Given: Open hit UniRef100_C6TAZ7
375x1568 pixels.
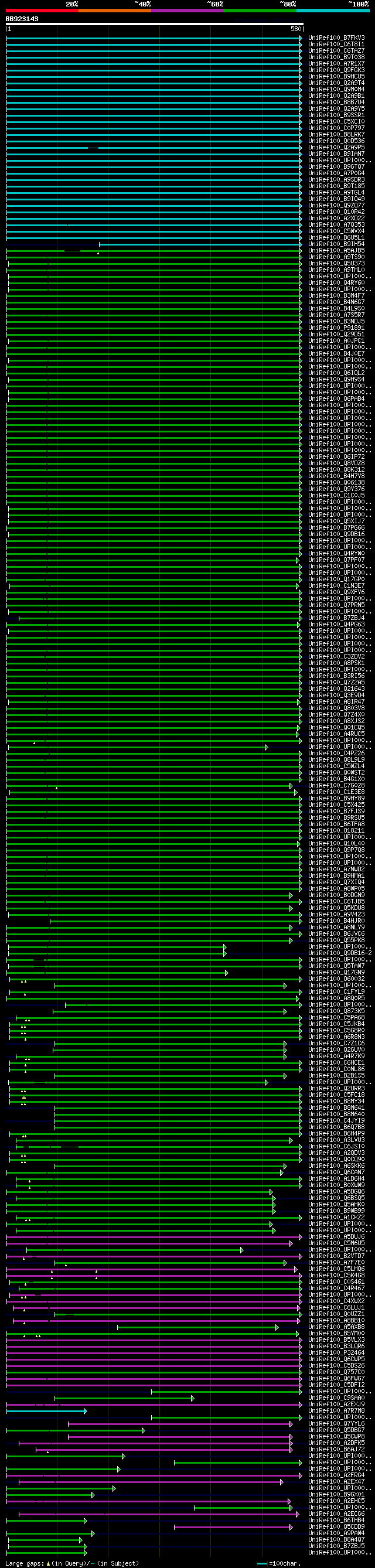Looking at the screenshot, I should tap(337, 50).
